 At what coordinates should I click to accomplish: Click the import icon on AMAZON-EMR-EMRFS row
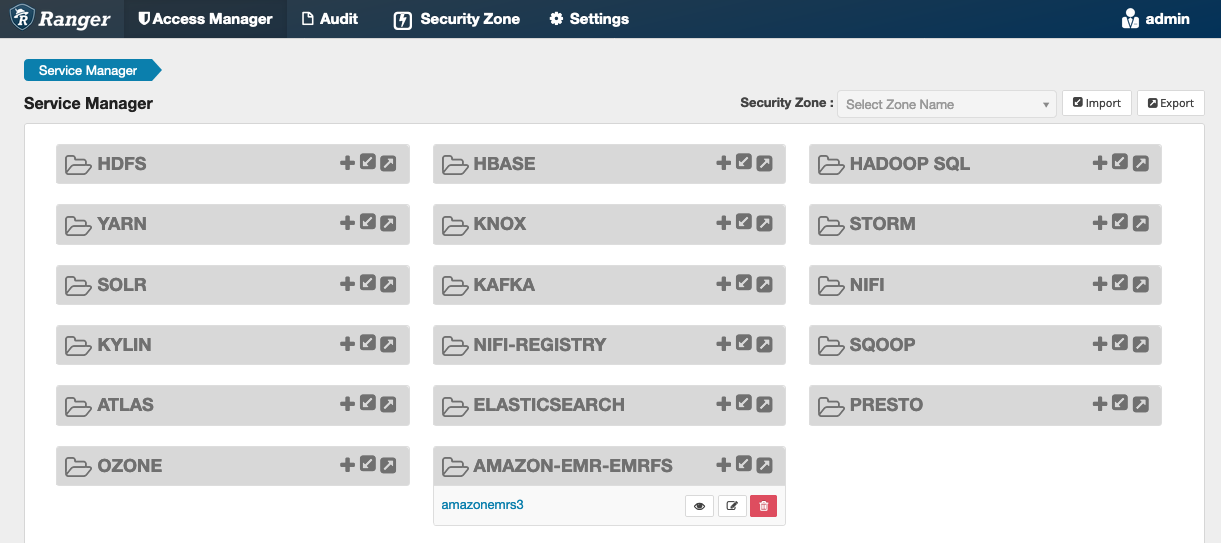point(743,465)
